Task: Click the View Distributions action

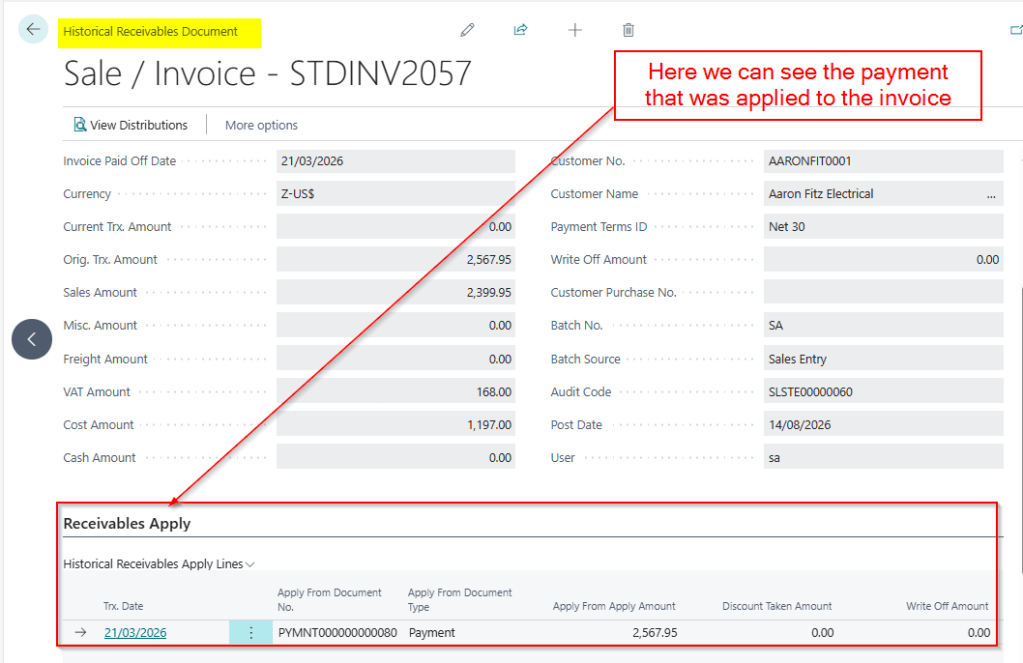Action: pos(130,125)
